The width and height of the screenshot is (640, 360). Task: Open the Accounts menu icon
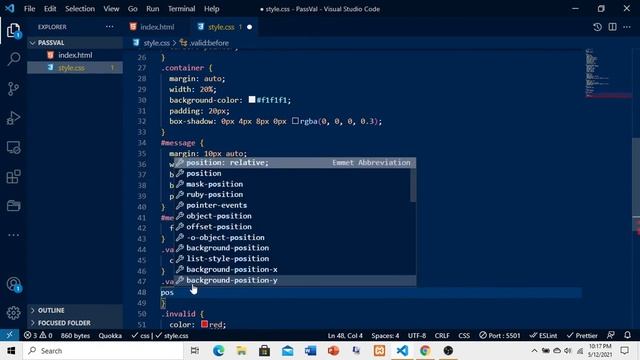click(x=13, y=284)
